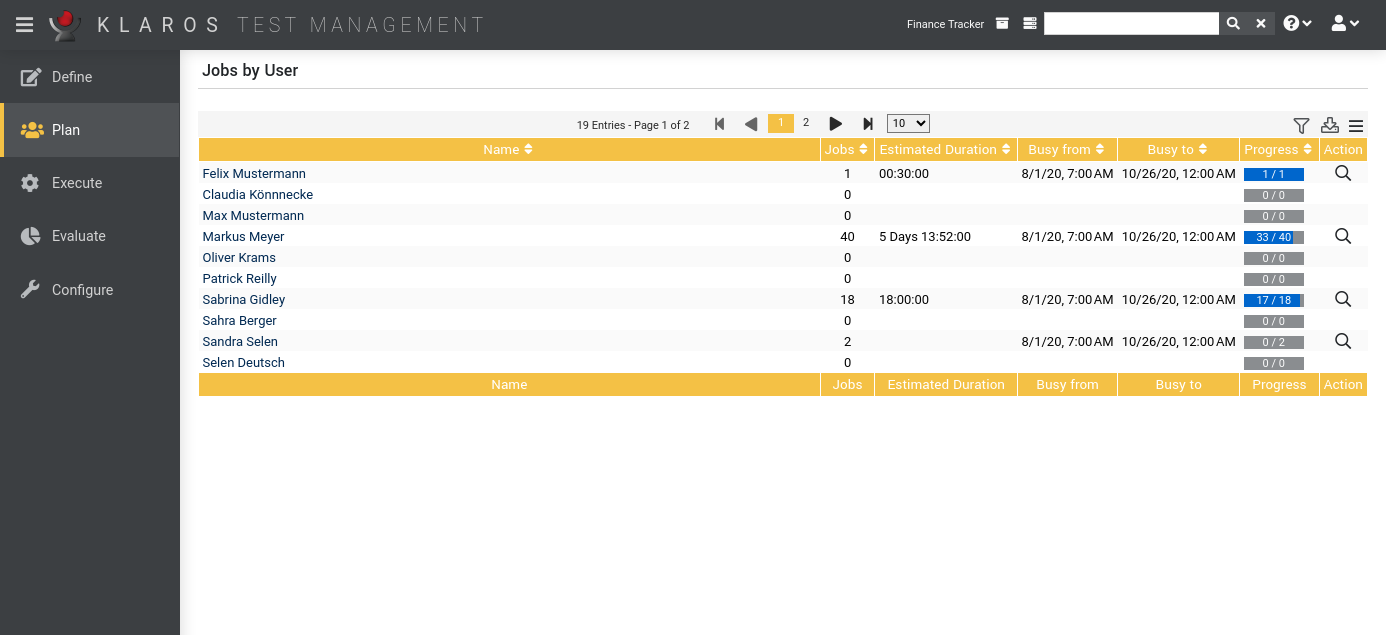Click Sabrina Gidley's 17 / 18 progress bar

click(1273, 300)
